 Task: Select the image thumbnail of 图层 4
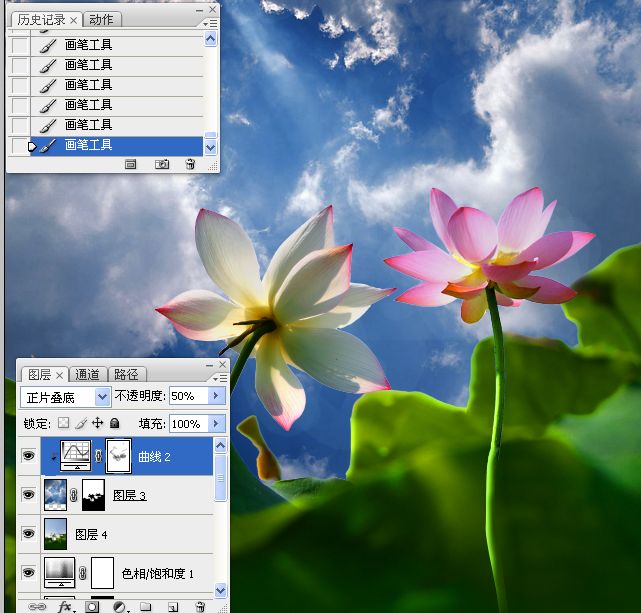55,534
